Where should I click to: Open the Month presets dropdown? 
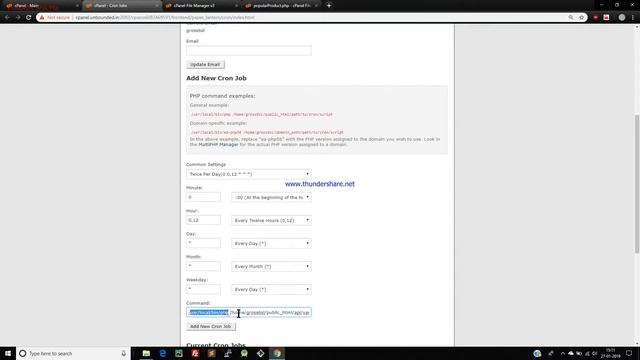tap(271, 267)
